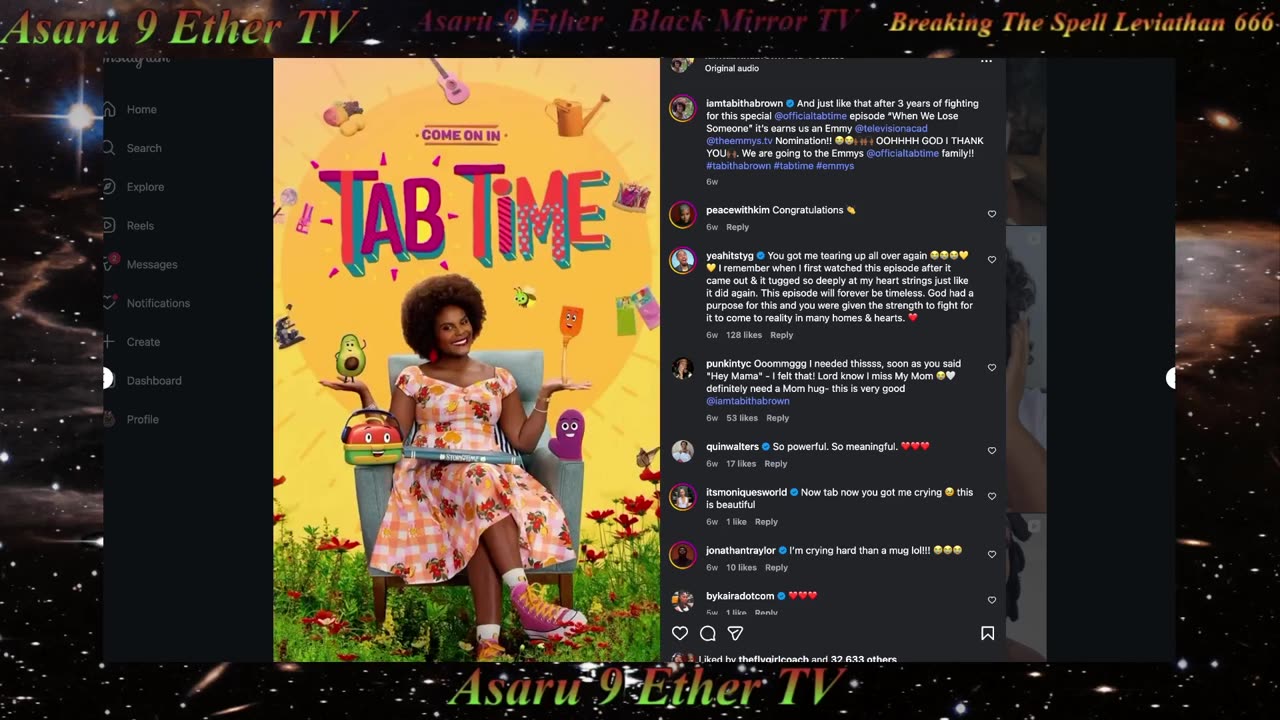Like the post with the heart icon

(x=680, y=633)
